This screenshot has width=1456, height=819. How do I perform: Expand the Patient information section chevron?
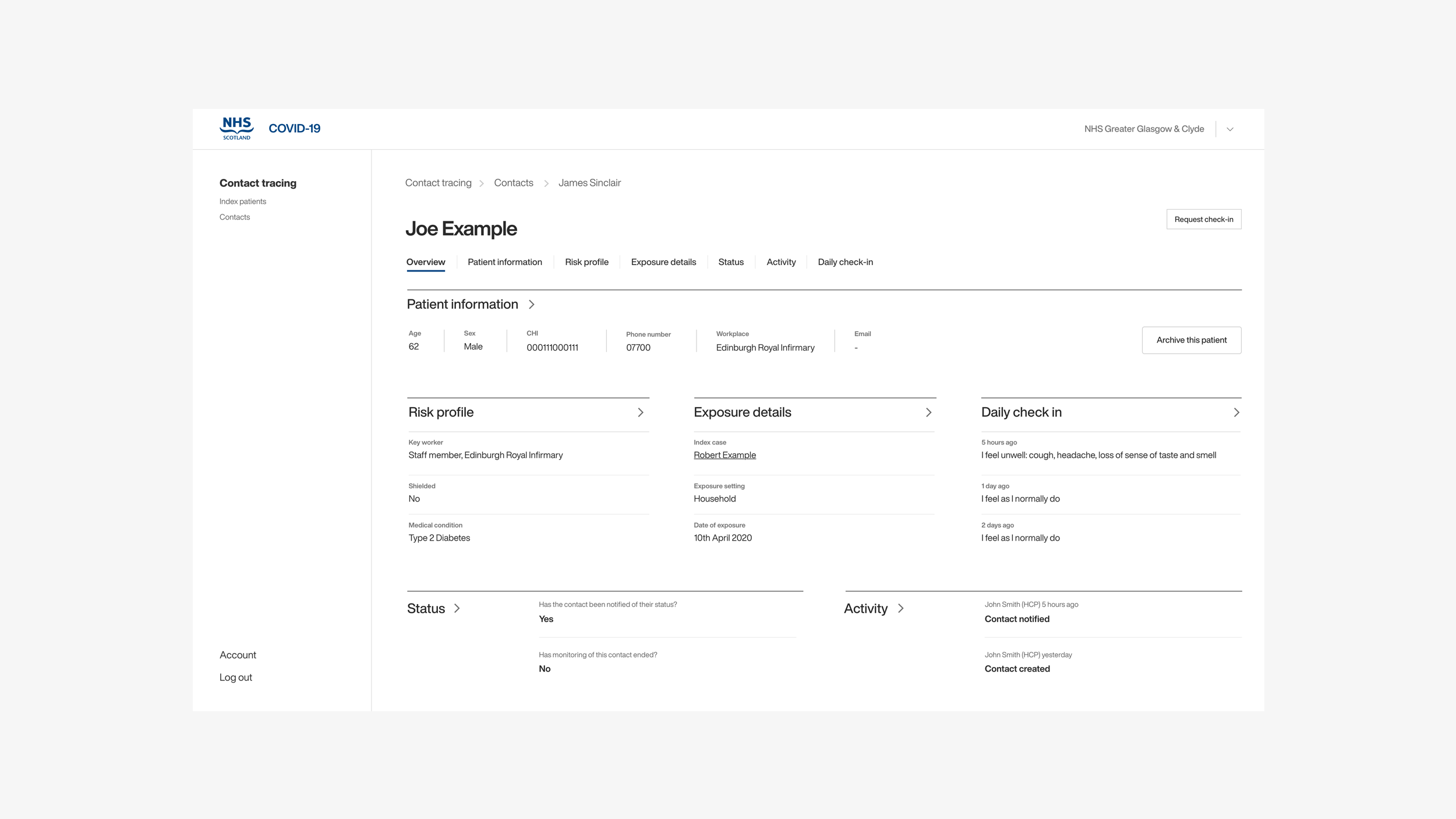click(532, 304)
